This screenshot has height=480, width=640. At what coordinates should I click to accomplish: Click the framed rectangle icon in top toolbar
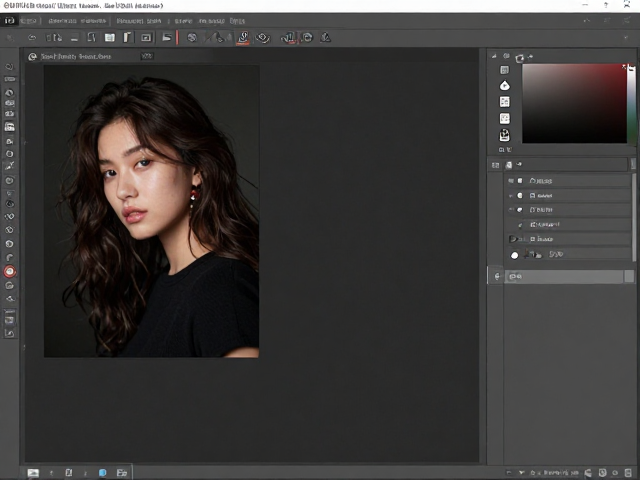click(x=146, y=38)
